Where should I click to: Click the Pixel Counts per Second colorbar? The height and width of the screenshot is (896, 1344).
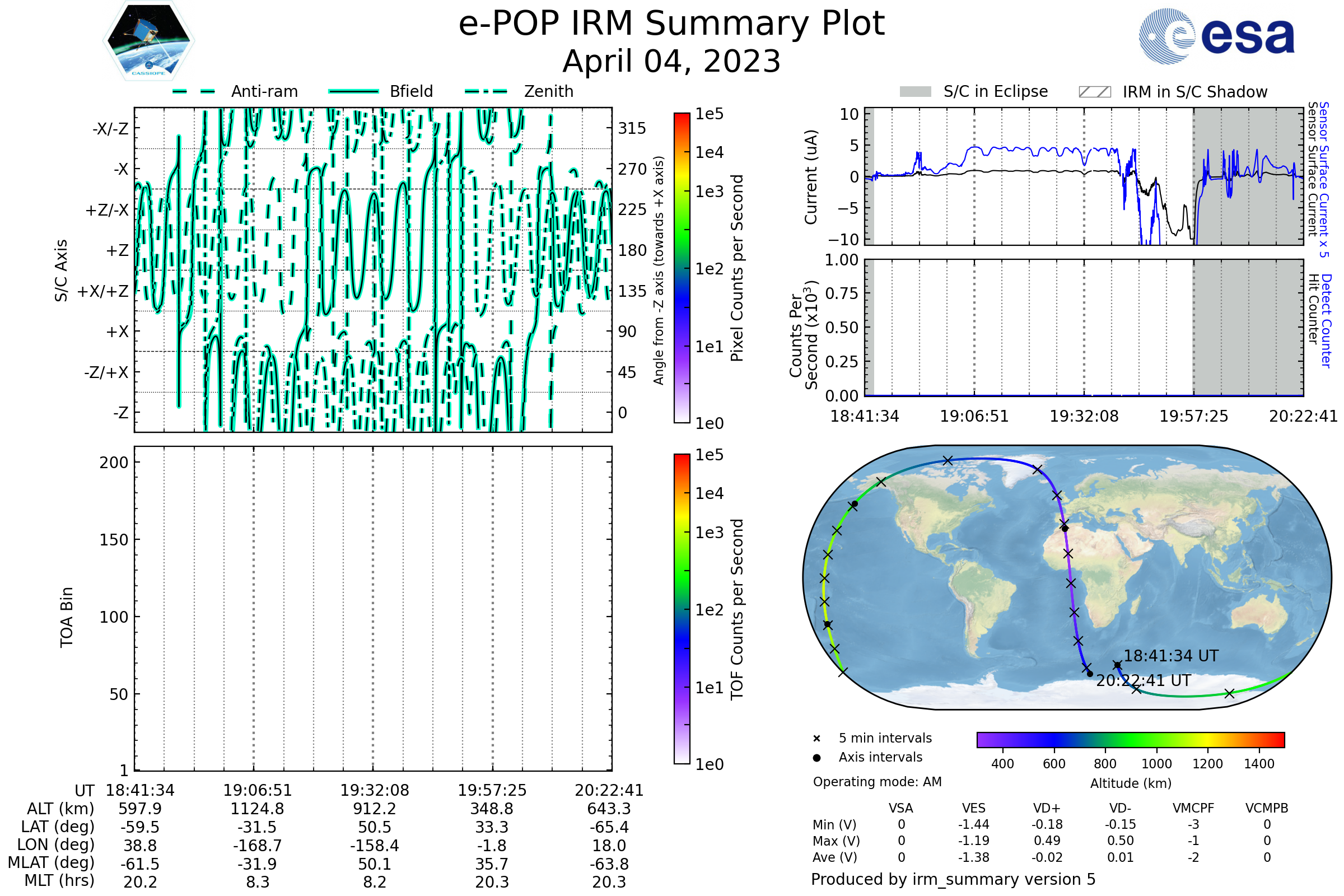(682, 268)
